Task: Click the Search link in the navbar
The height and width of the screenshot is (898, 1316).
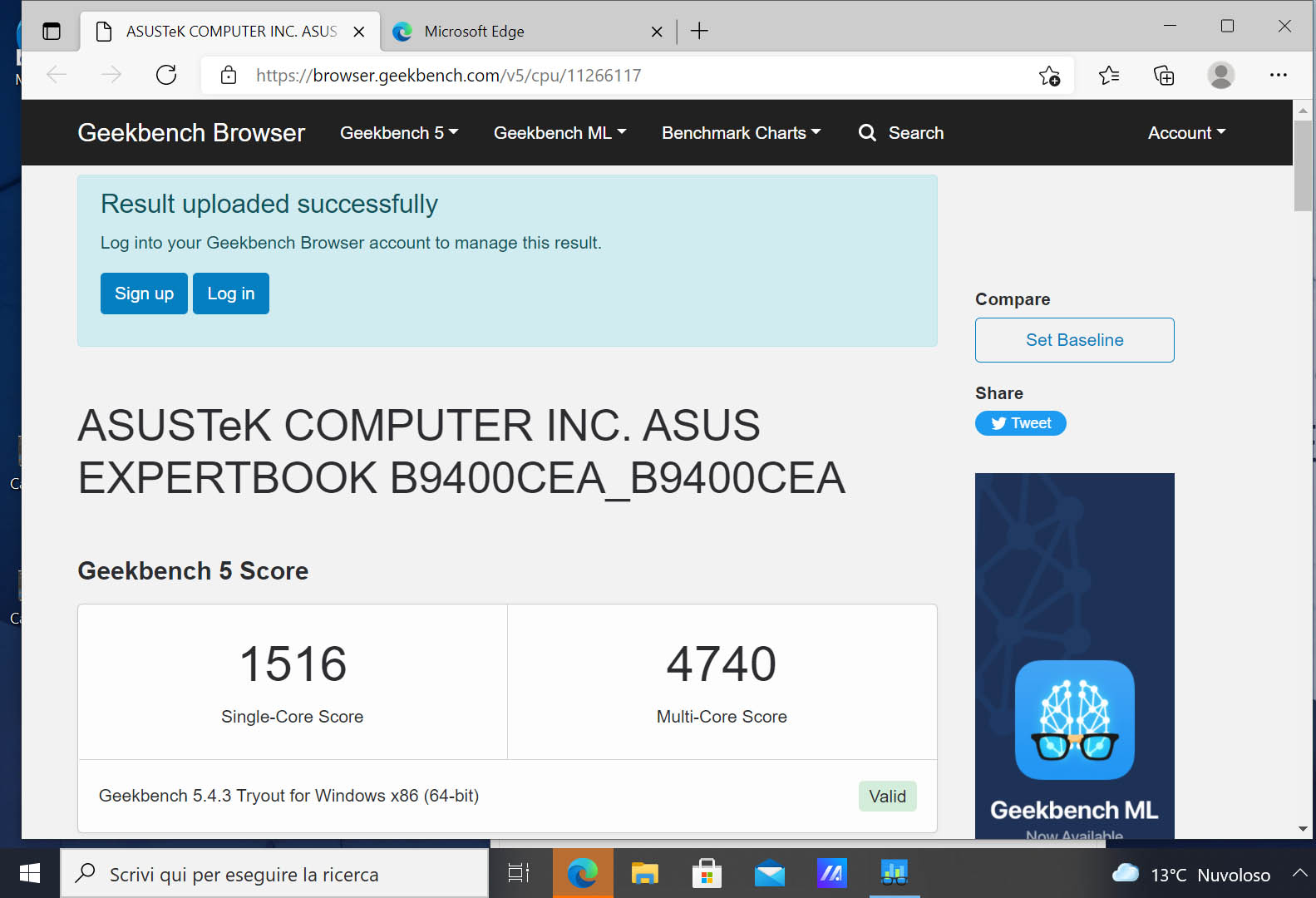Action: tap(916, 133)
